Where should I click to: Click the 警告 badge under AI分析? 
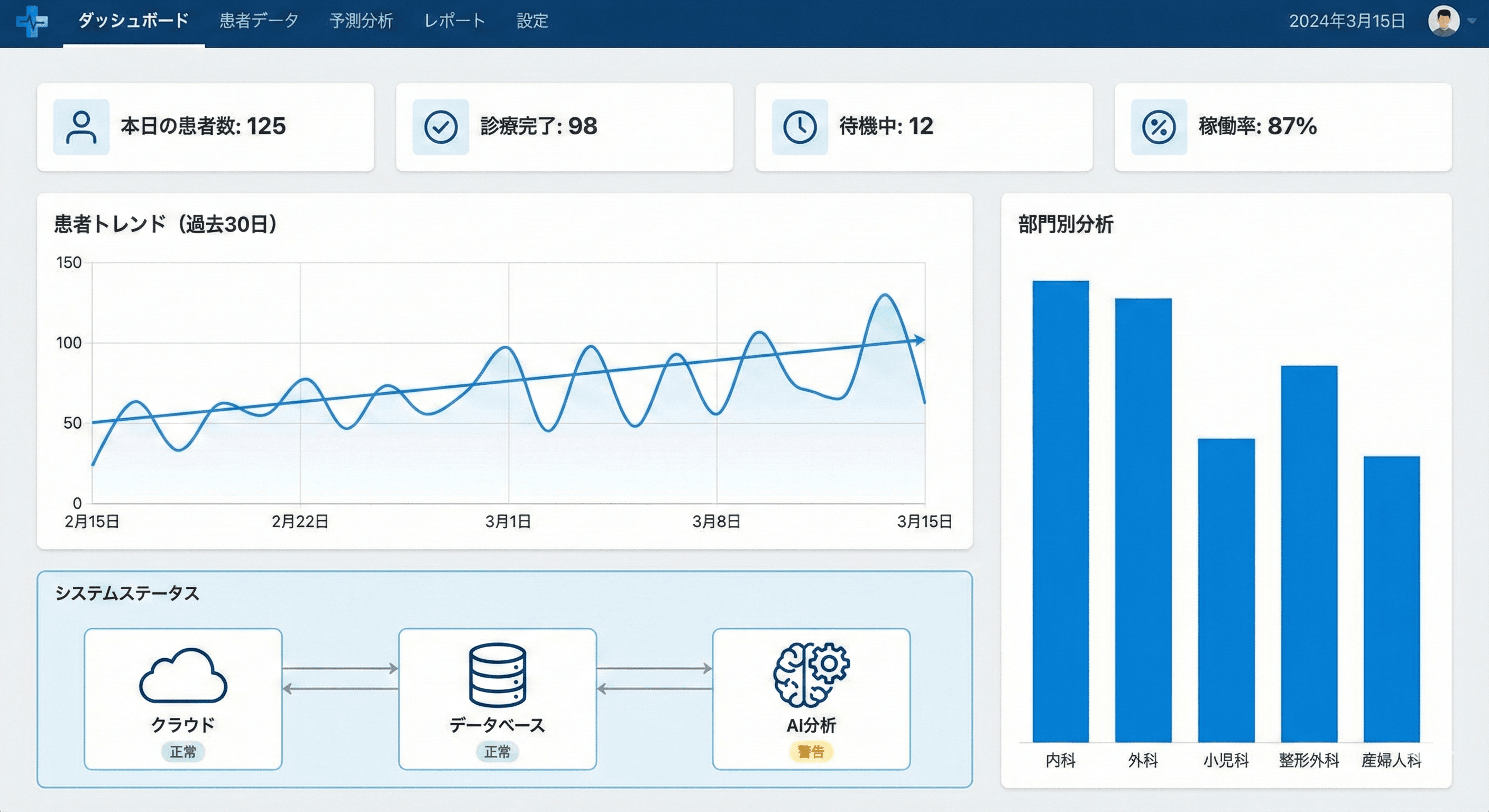pyautogui.click(x=811, y=752)
